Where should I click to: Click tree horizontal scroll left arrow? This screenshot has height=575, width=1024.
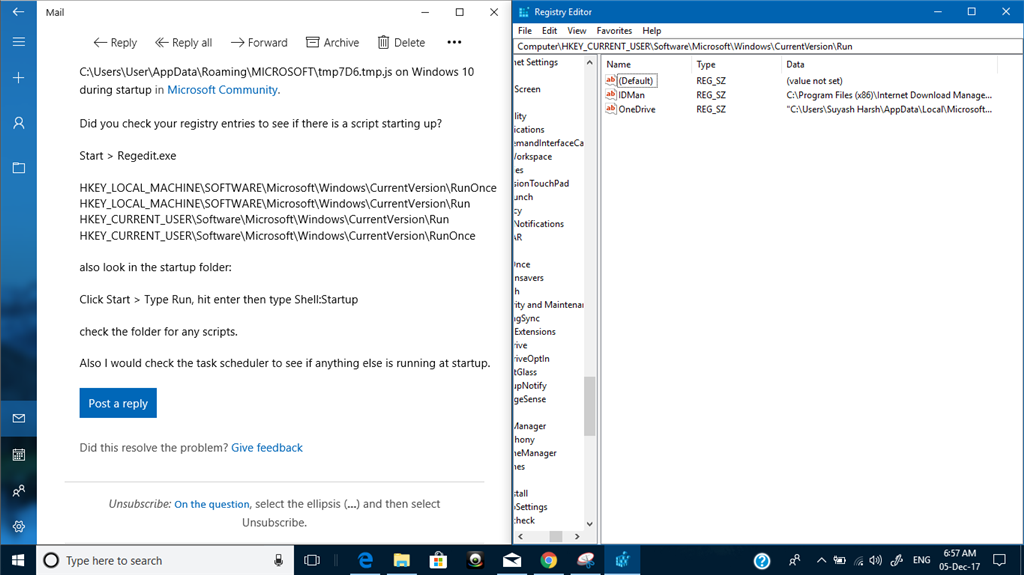click(x=520, y=536)
